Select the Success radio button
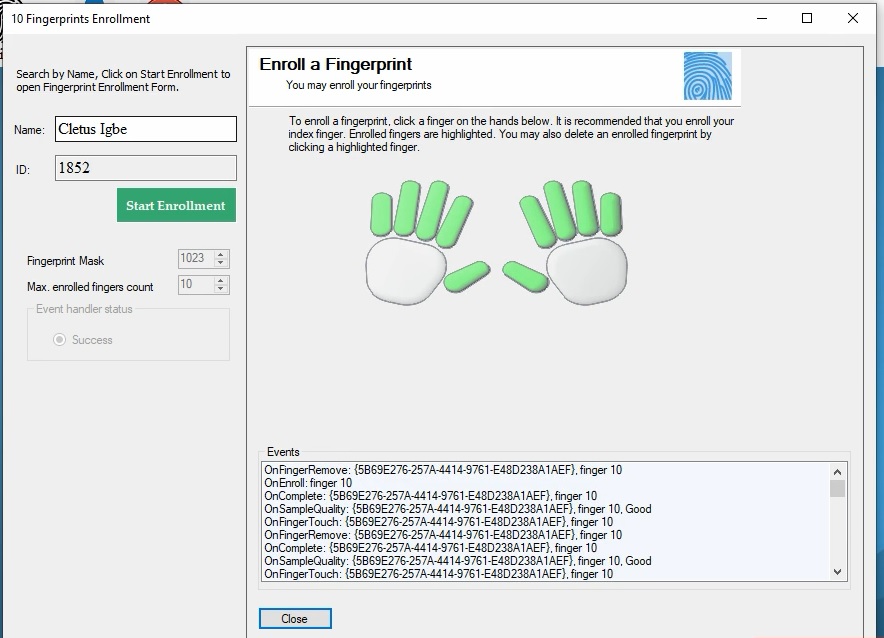This screenshot has height=638, width=884. (x=61, y=339)
